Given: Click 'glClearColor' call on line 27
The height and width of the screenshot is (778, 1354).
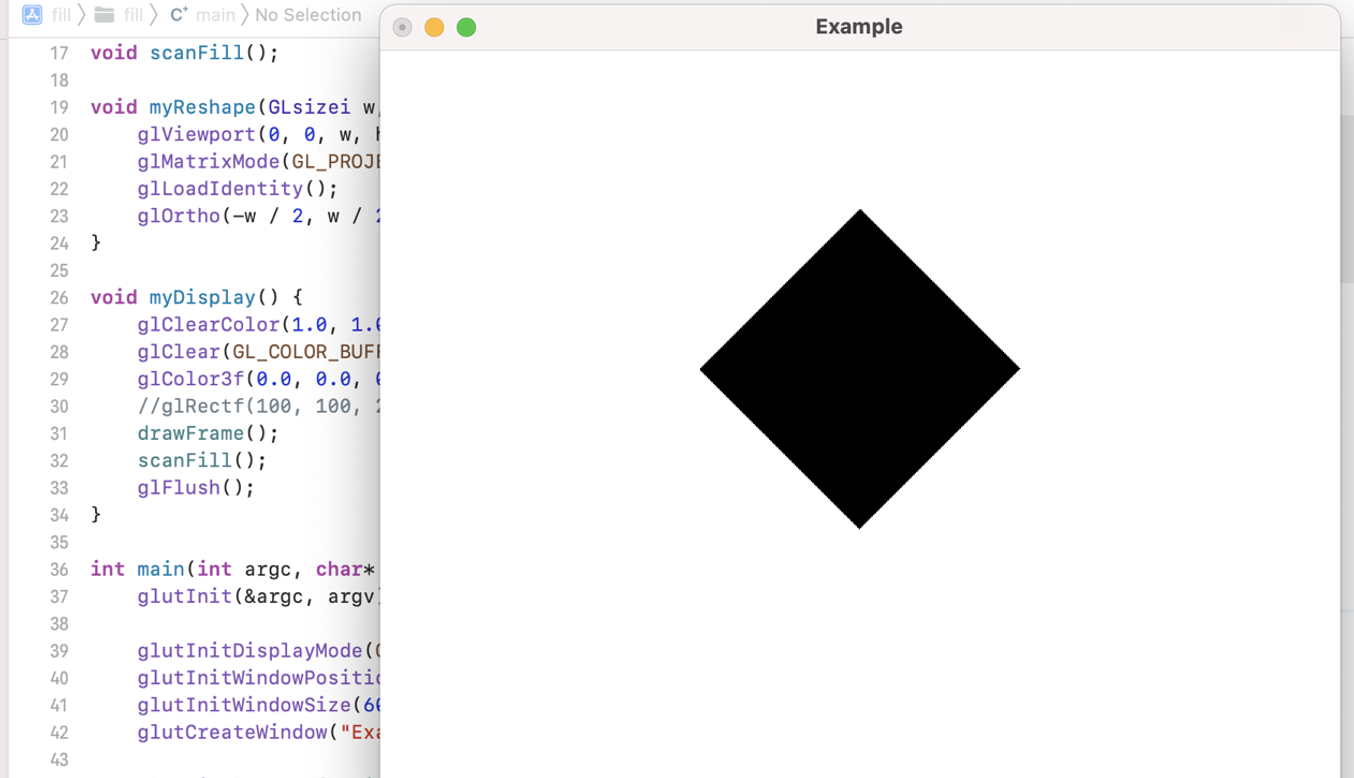Looking at the screenshot, I should pyautogui.click(x=208, y=325).
